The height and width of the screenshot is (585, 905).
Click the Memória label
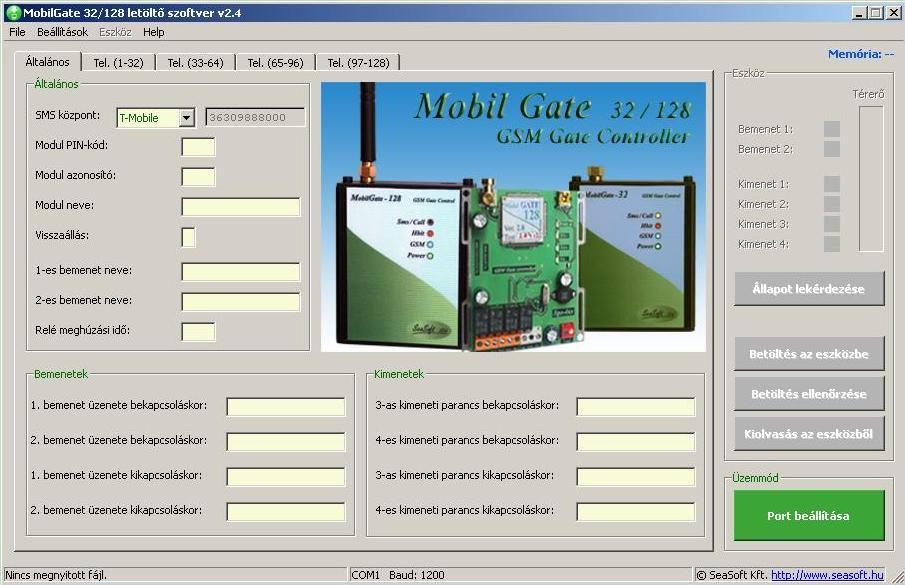pyautogui.click(x=861, y=54)
